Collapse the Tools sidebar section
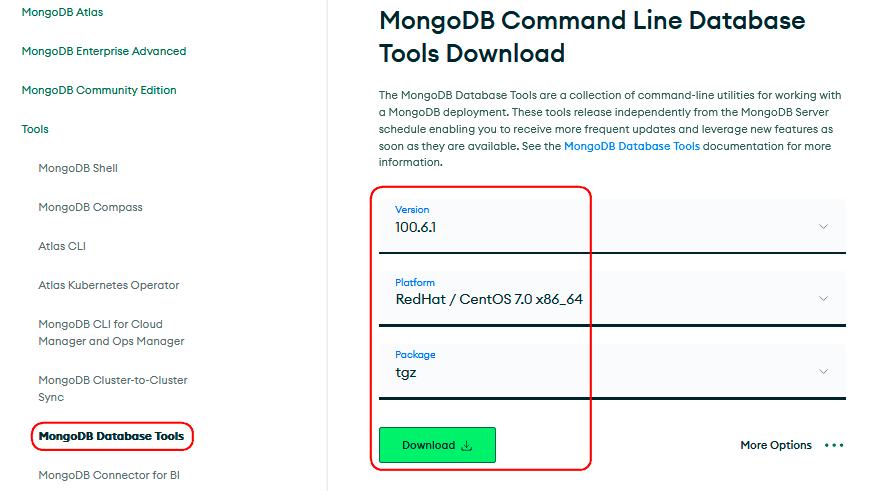Viewport: 883px width, 491px height. coord(35,129)
